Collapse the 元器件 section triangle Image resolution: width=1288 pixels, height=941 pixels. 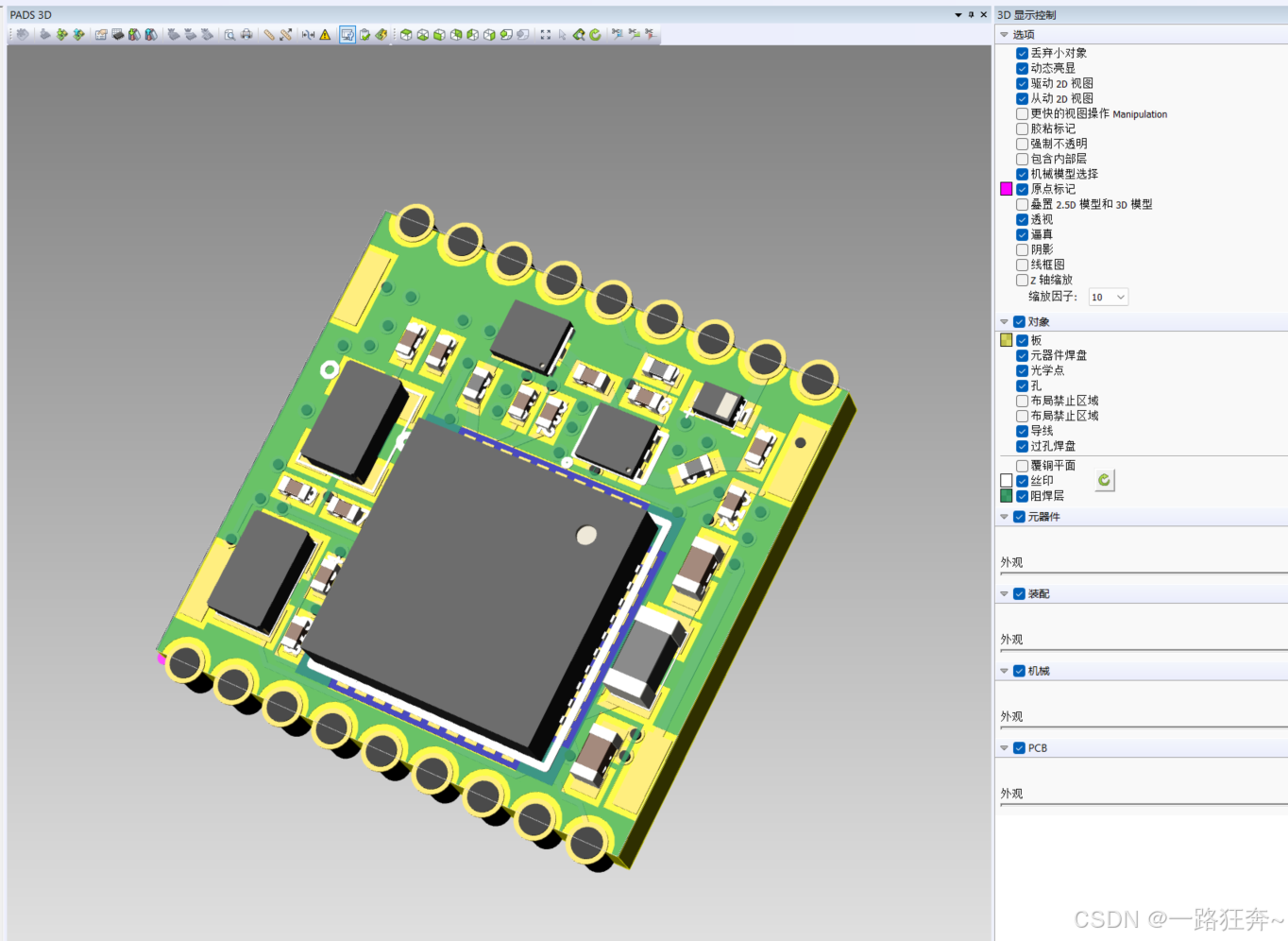(x=1004, y=517)
